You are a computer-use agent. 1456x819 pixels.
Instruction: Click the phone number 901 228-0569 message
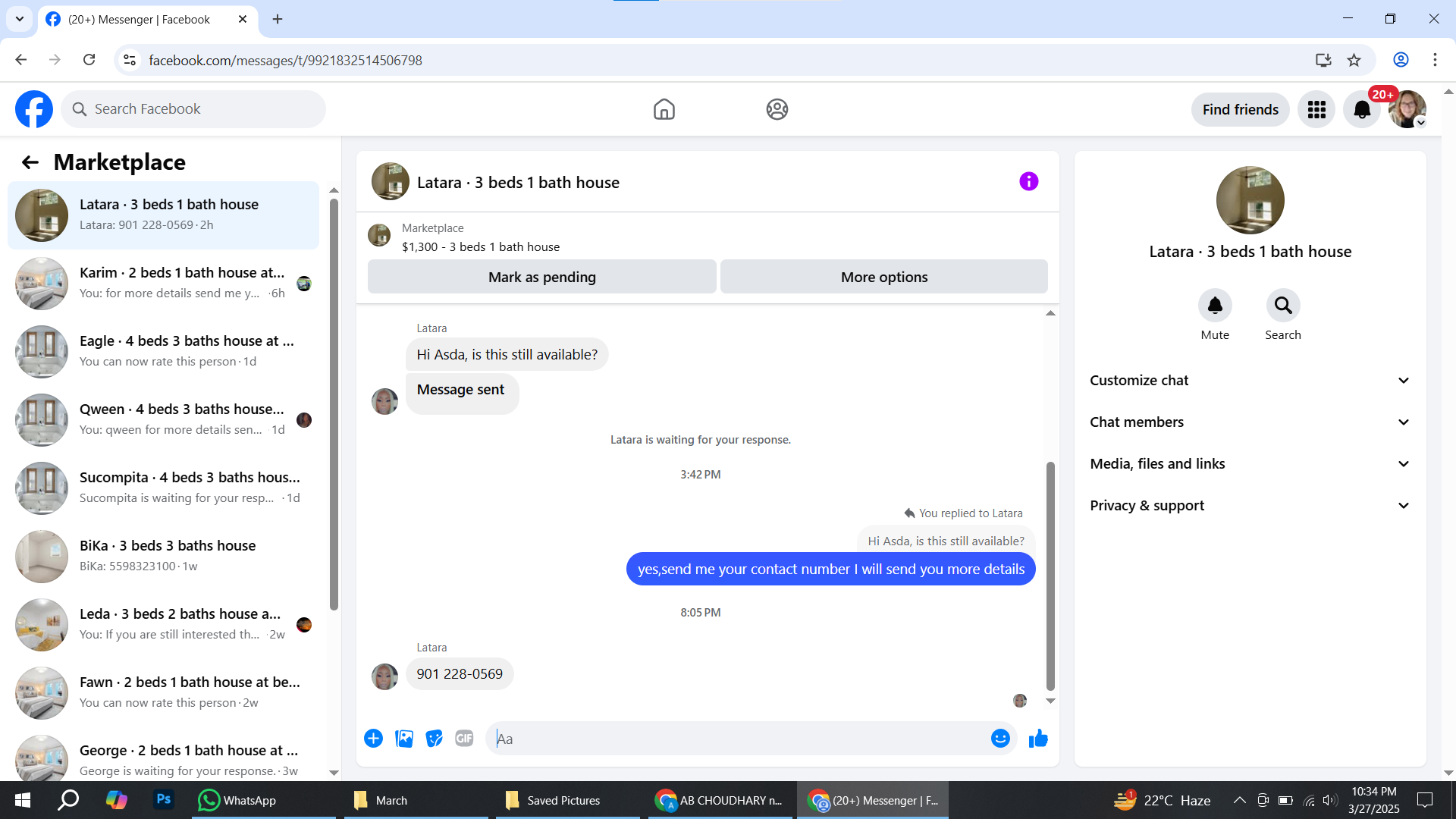point(460,674)
